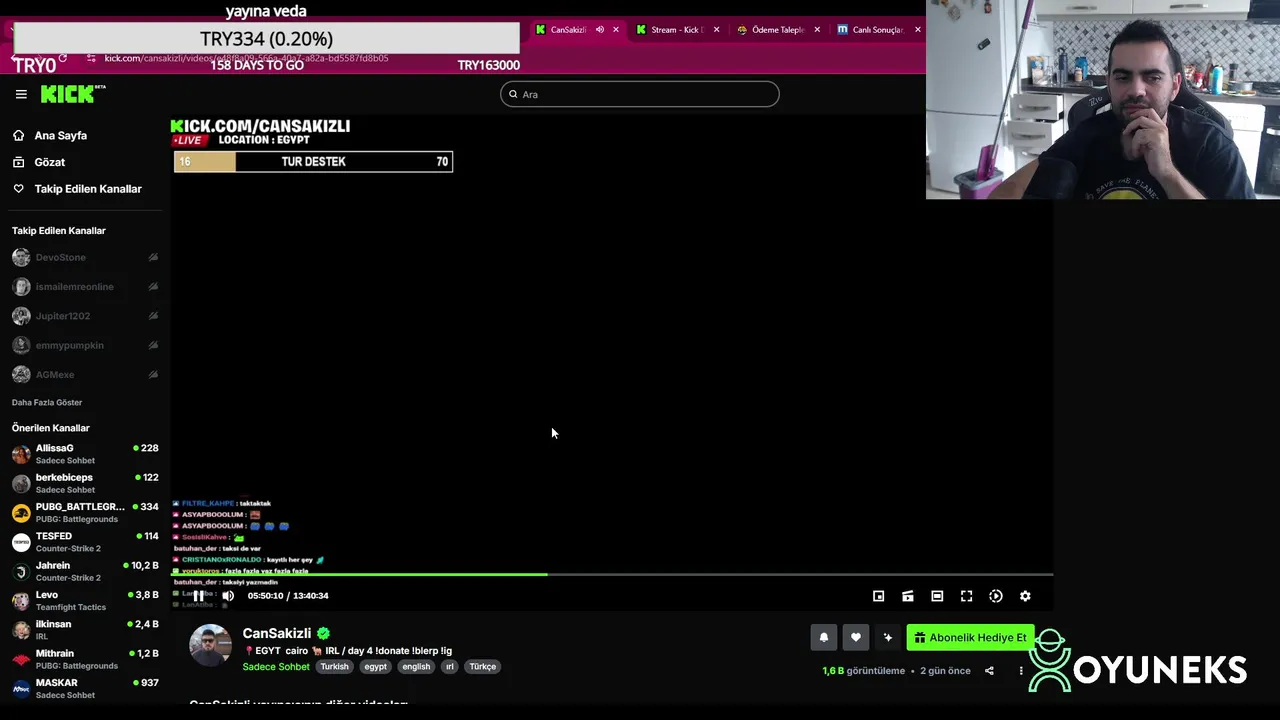Open TESFED recommended channel
The height and width of the screenshot is (720, 1280).
pyautogui.click(x=85, y=542)
